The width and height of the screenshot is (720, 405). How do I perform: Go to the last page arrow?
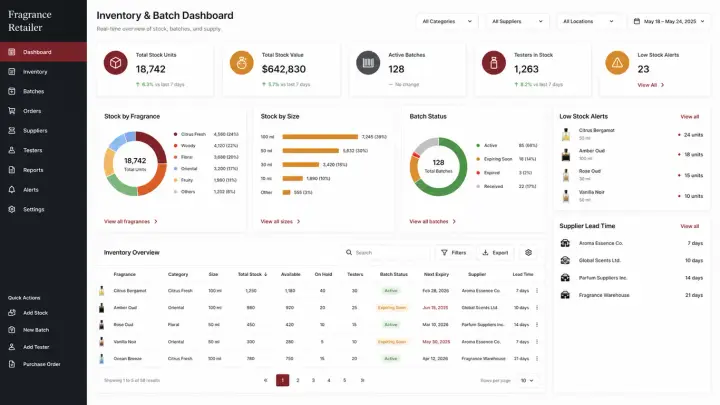[x=362, y=380]
